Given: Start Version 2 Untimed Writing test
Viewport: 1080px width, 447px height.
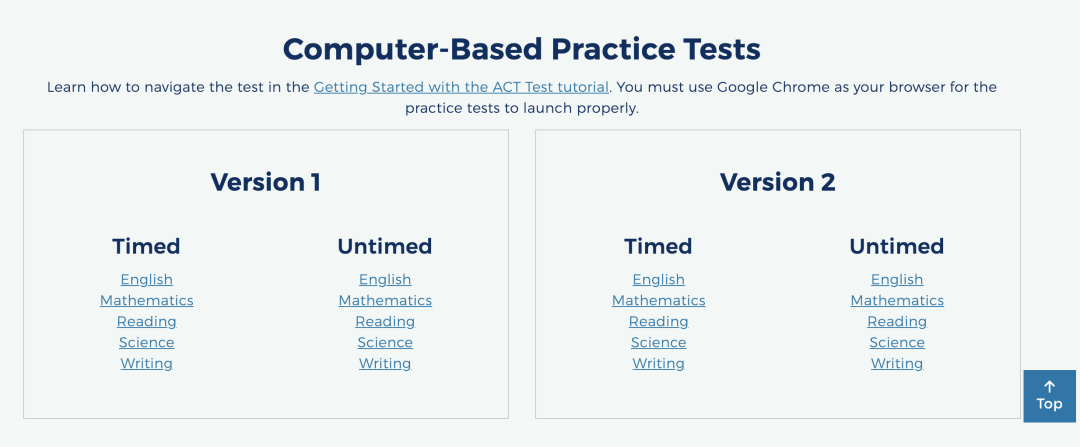Looking at the screenshot, I should tap(897, 364).
